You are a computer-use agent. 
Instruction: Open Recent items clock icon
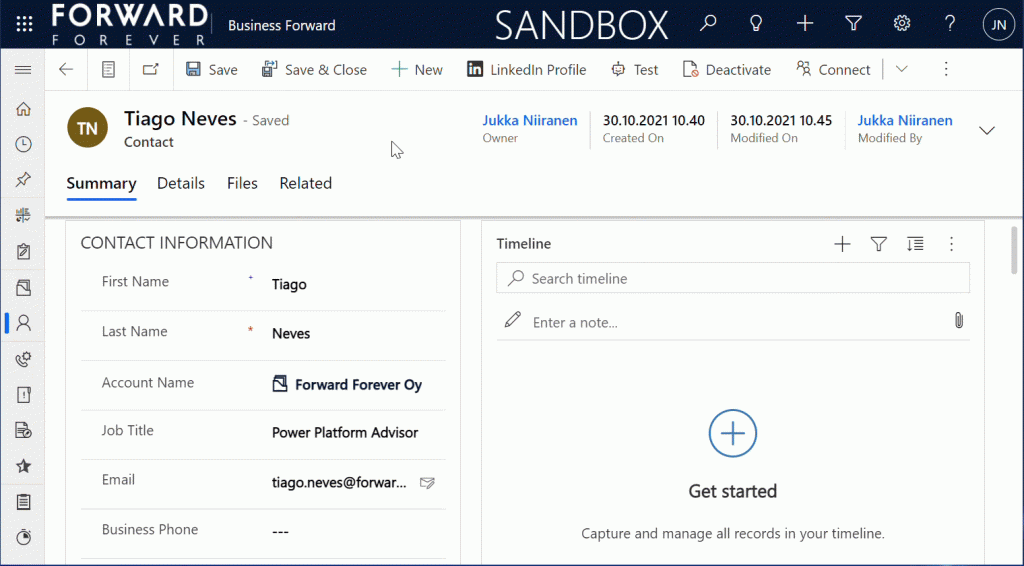pos(24,144)
